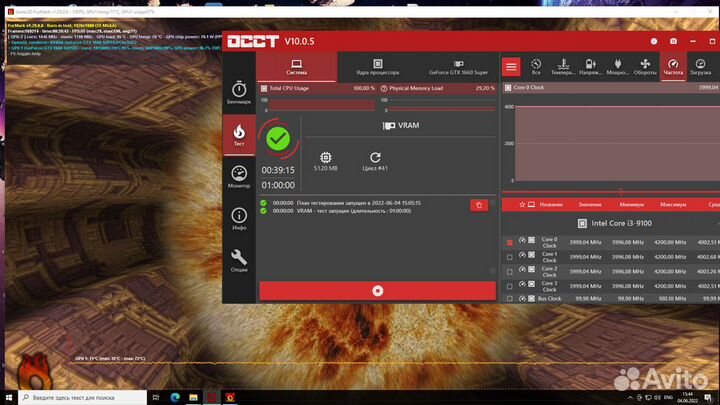The width and height of the screenshot is (720, 405).
Task: Click Core 2 Clock value 3999,04 MHz
Action: click(585, 271)
